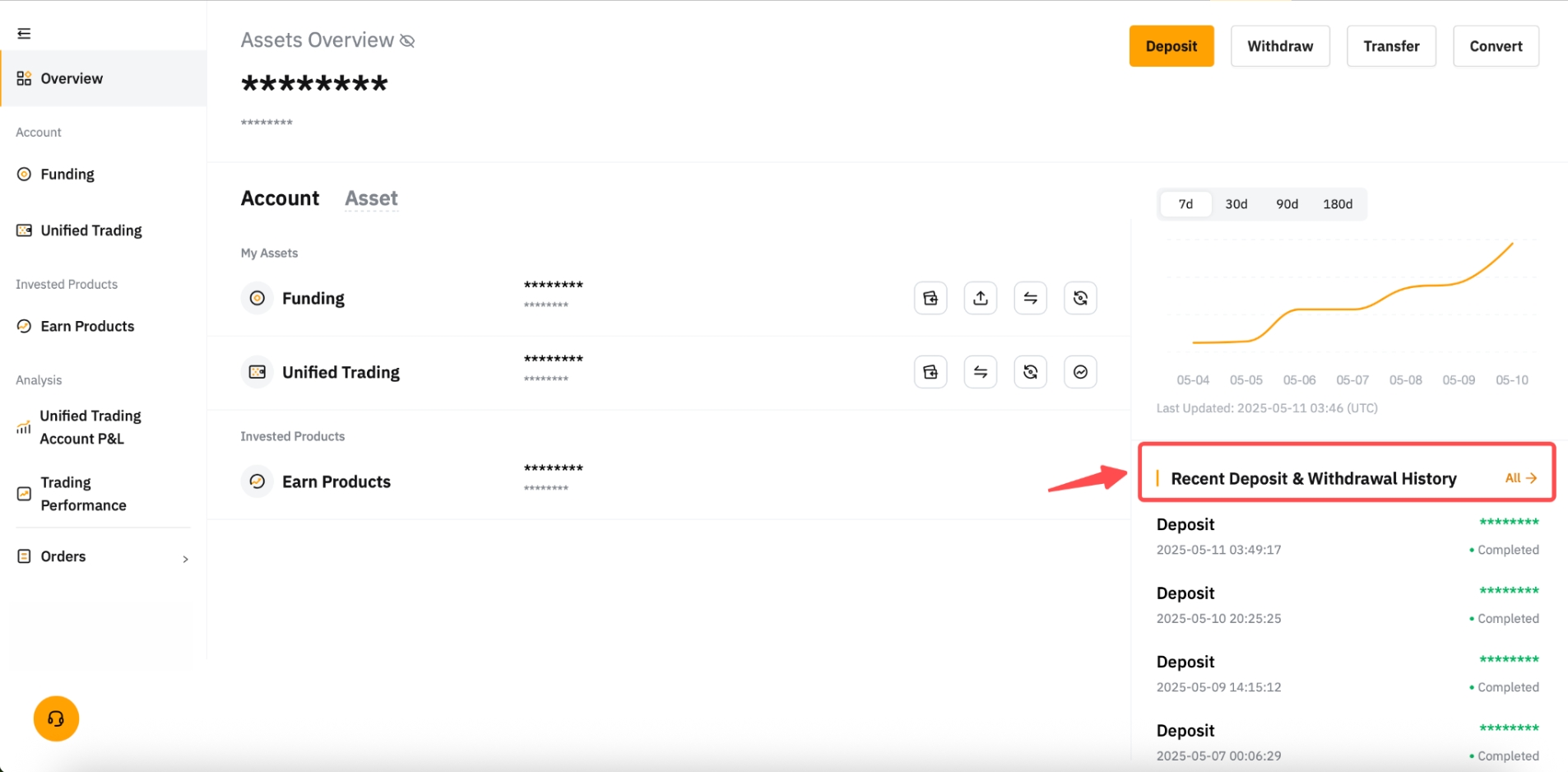The width and height of the screenshot is (1568, 772).
Task: Select the 30d chart range
Action: coord(1236,204)
